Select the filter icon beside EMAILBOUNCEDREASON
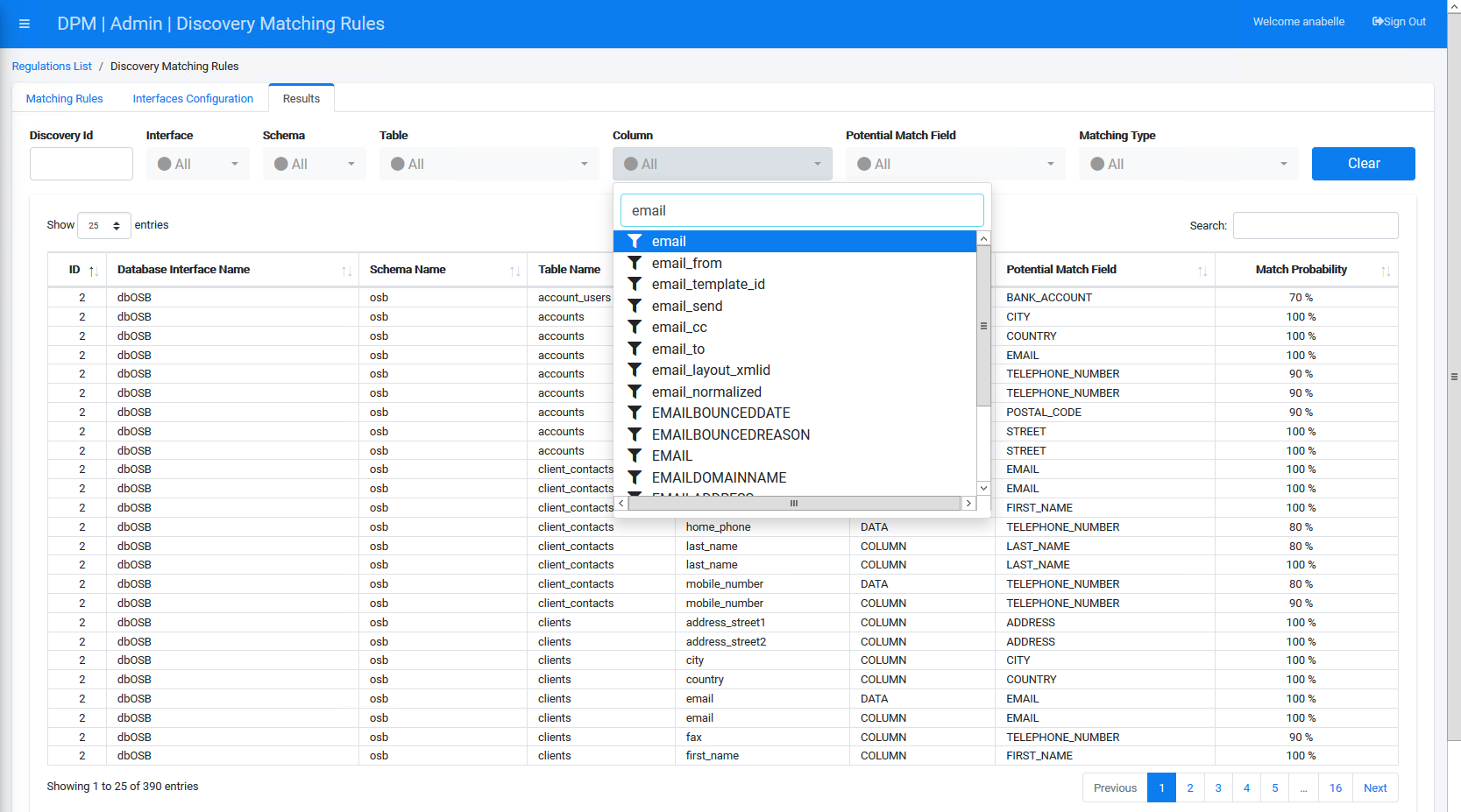This screenshot has width=1461, height=812. point(635,434)
